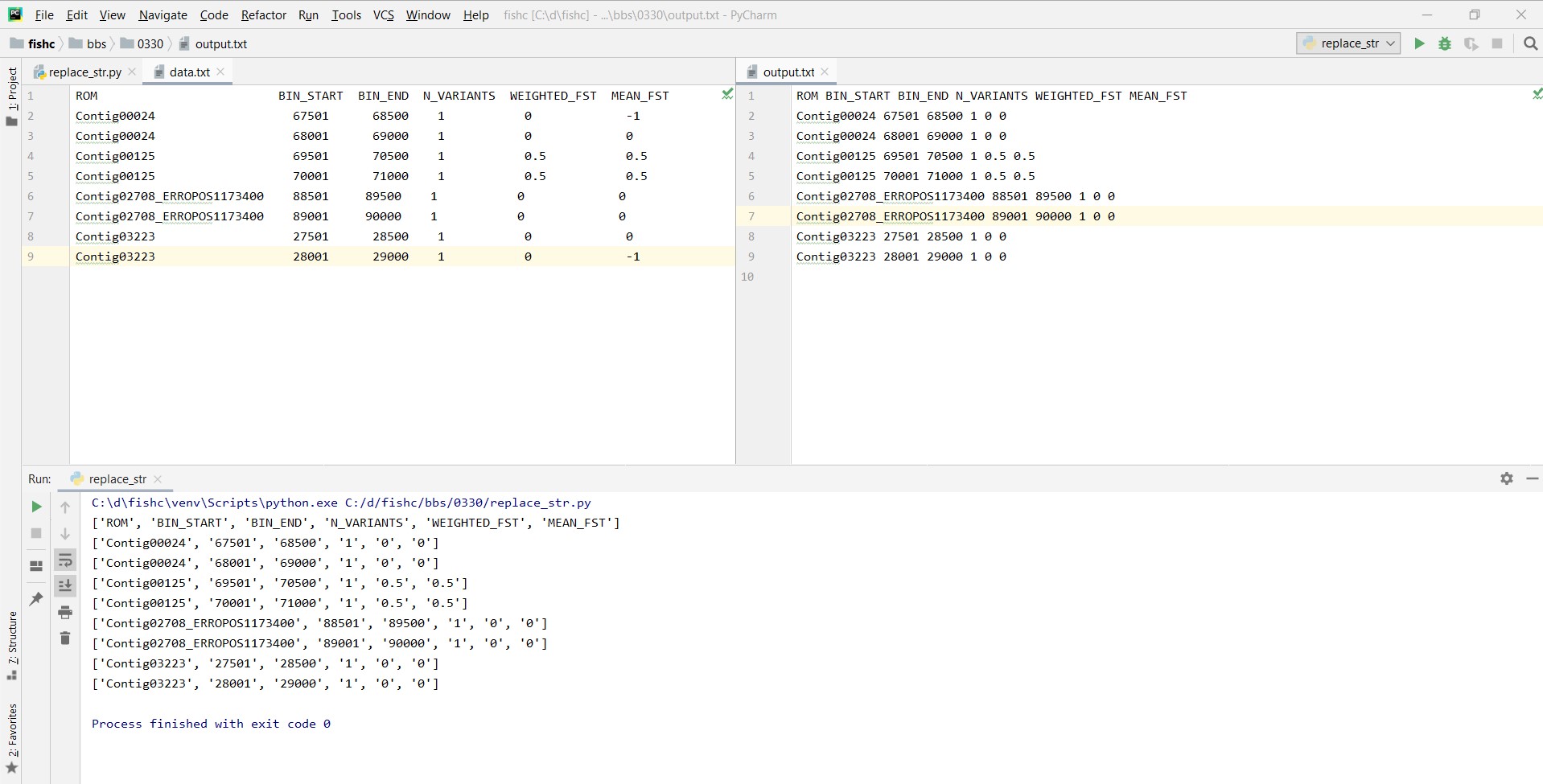The height and width of the screenshot is (784, 1543).
Task: Stop process in the Run panel
Action: pos(36,533)
